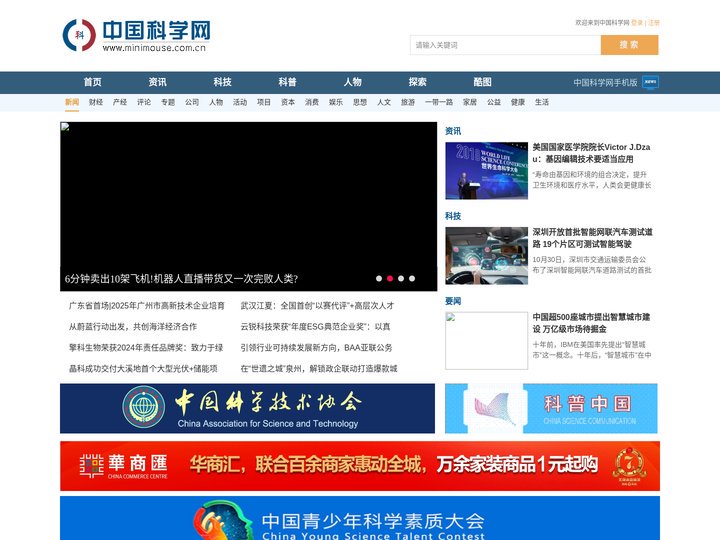Open headline 深圳开放首批智能网联汽车测试道路
Screen dimensions: 720x540
pos(592,238)
